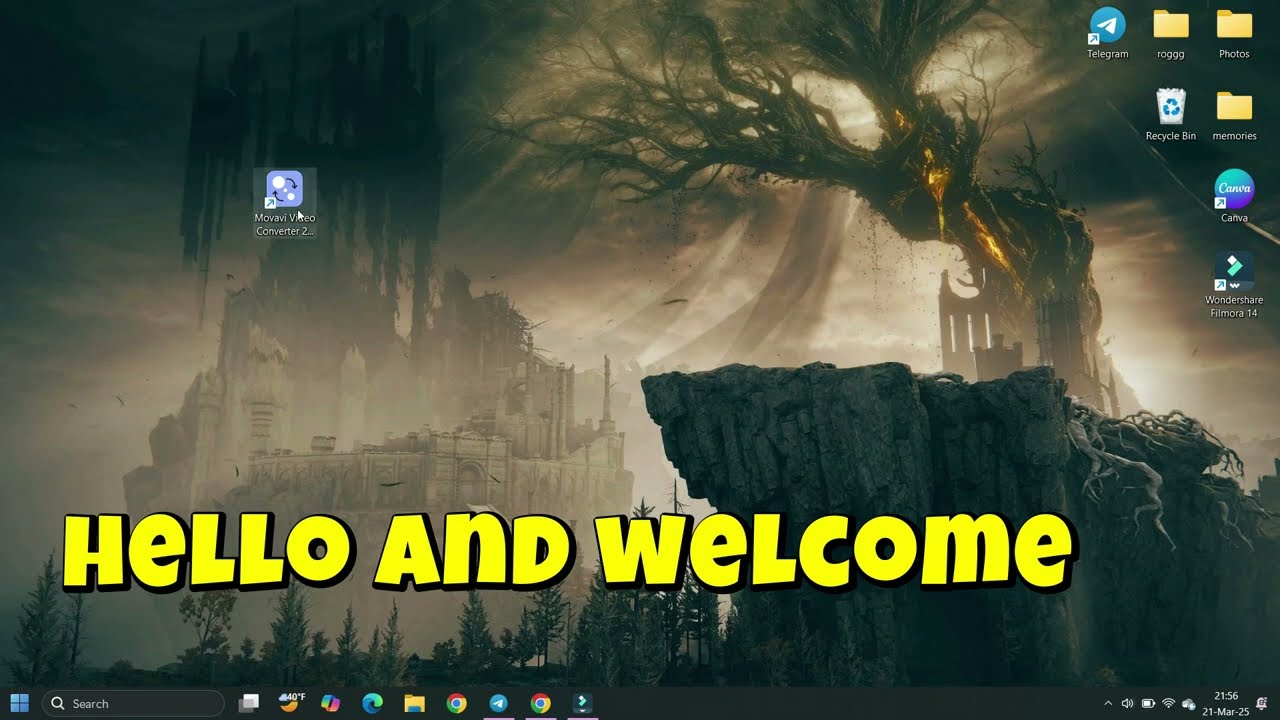This screenshot has height=720, width=1280.
Task: Open the Canva desktop shortcut
Action: point(1234,196)
